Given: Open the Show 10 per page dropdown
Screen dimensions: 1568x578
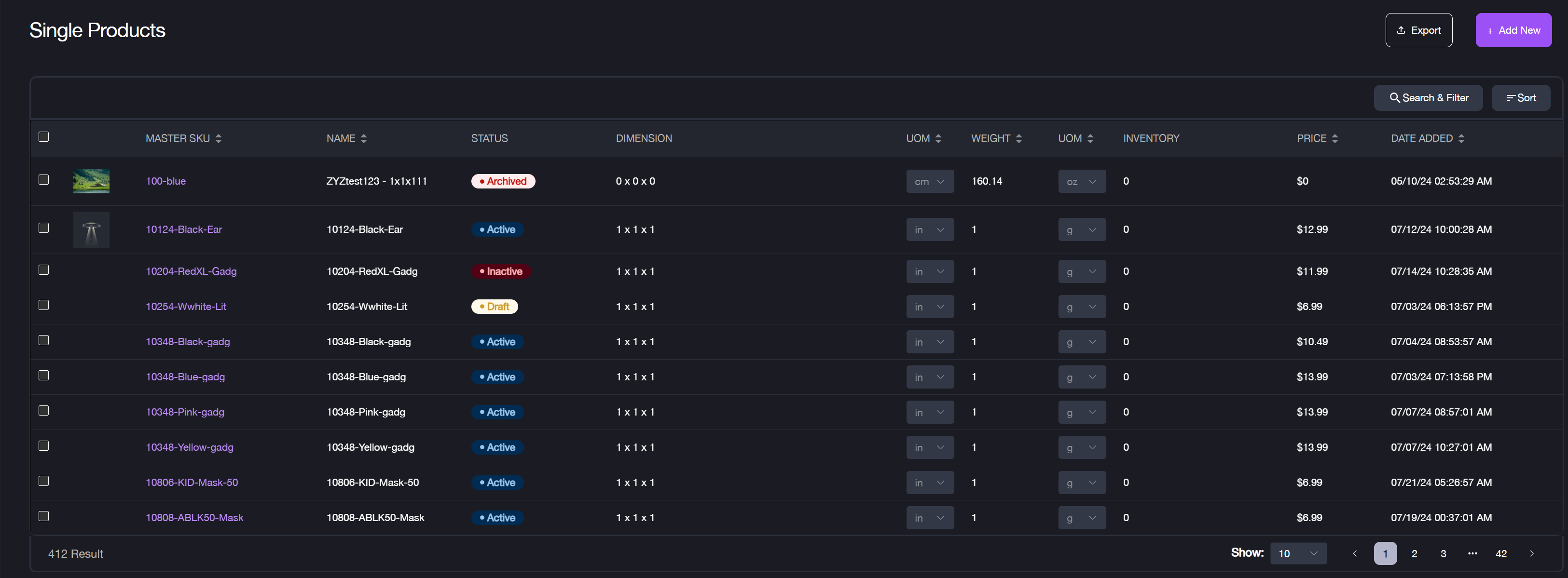Looking at the screenshot, I should pyautogui.click(x=1298, y=553).
